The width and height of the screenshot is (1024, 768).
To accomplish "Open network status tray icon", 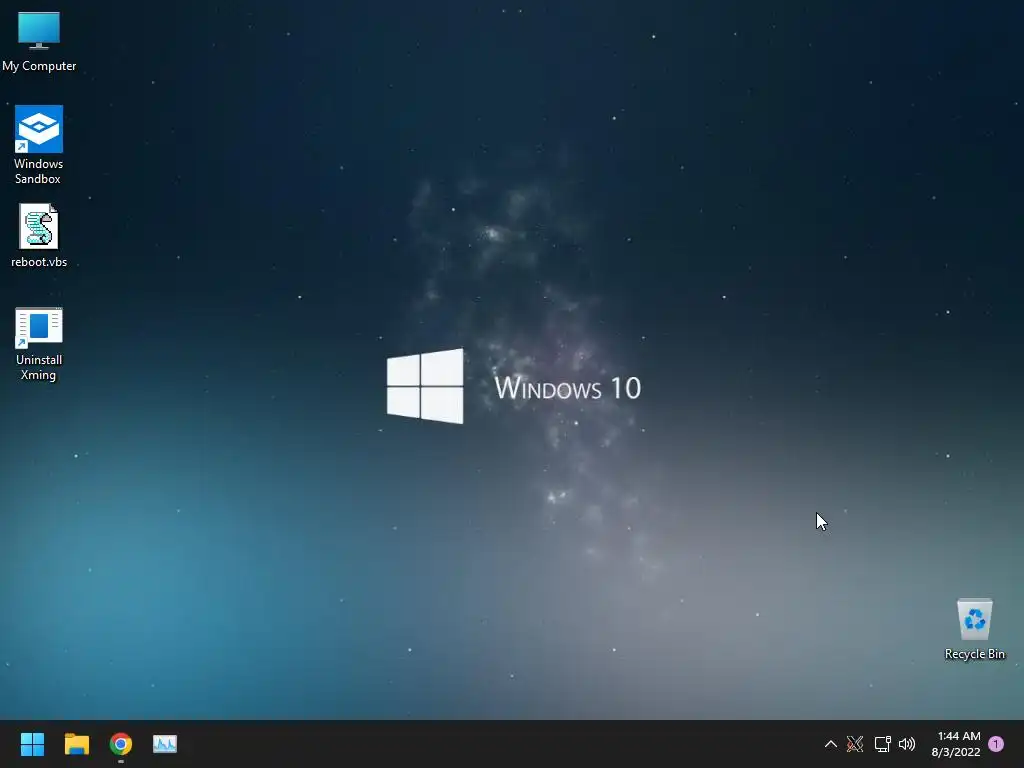I will 882,744.
